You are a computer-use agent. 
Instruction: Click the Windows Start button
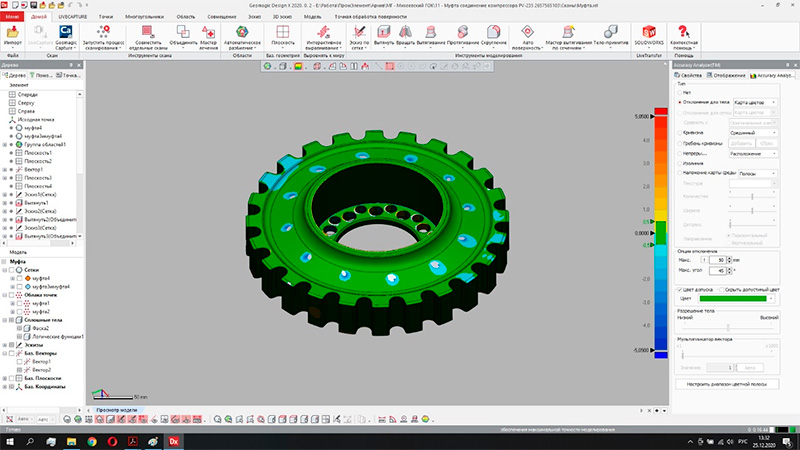10,442
